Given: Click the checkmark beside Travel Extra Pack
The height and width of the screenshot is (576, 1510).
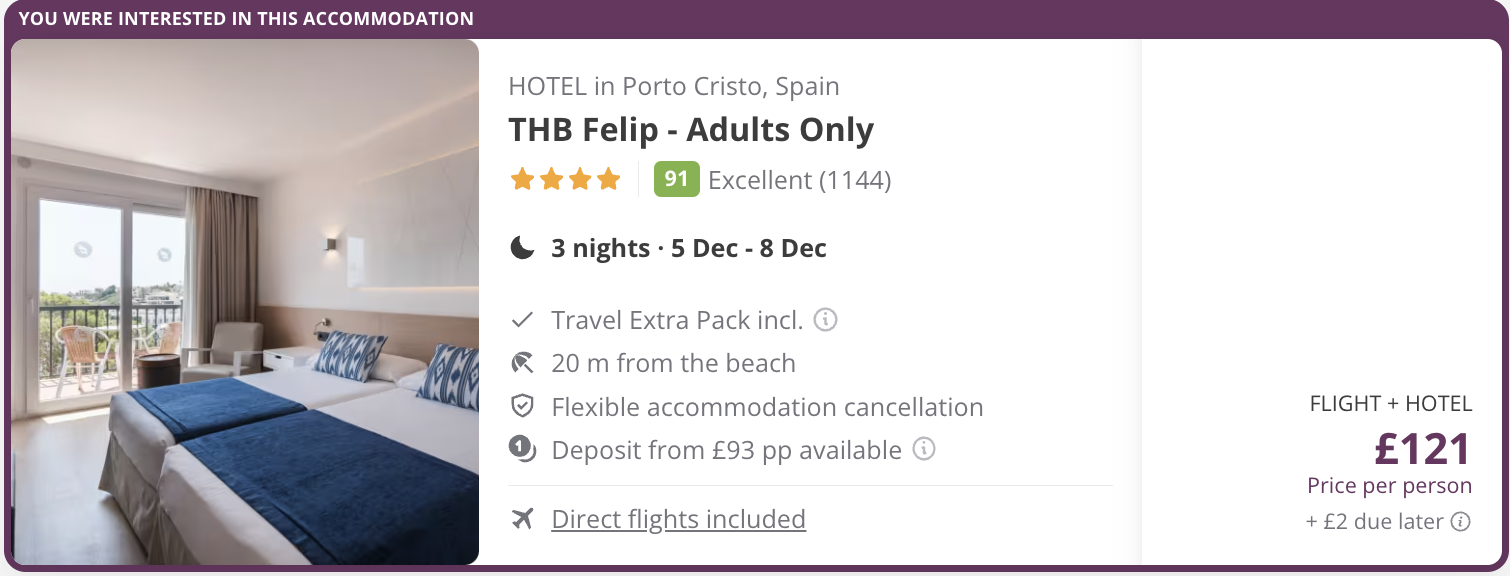Looking at the screenshot, I should [522, 320].
